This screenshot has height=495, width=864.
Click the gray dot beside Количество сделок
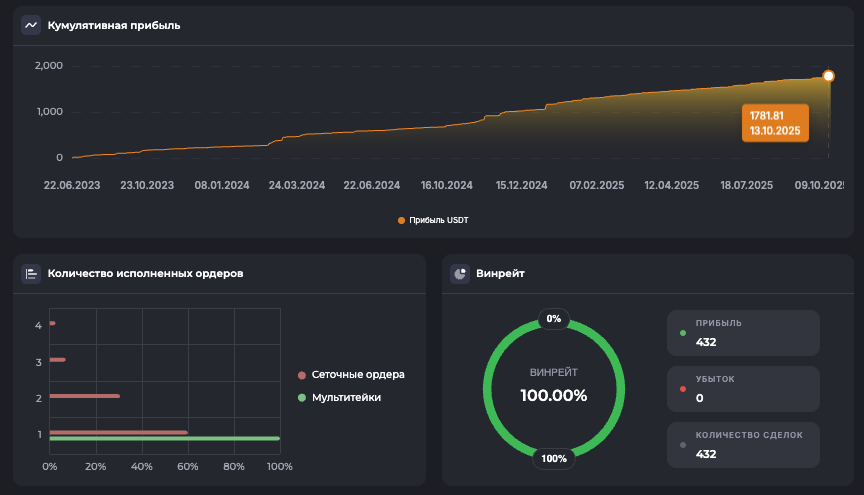[x=682, y=444]
